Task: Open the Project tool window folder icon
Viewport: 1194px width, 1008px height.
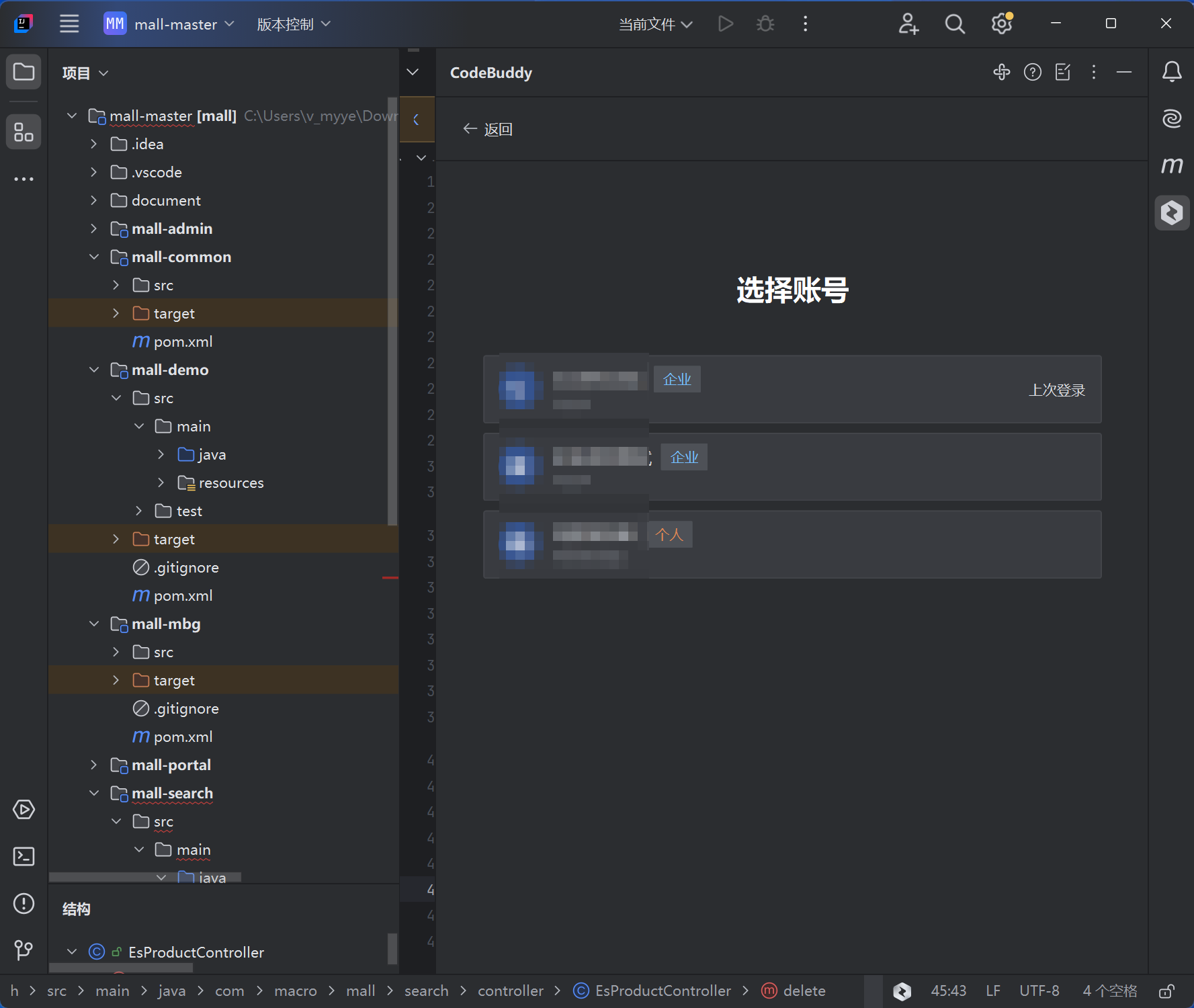Action: [24, 72]
